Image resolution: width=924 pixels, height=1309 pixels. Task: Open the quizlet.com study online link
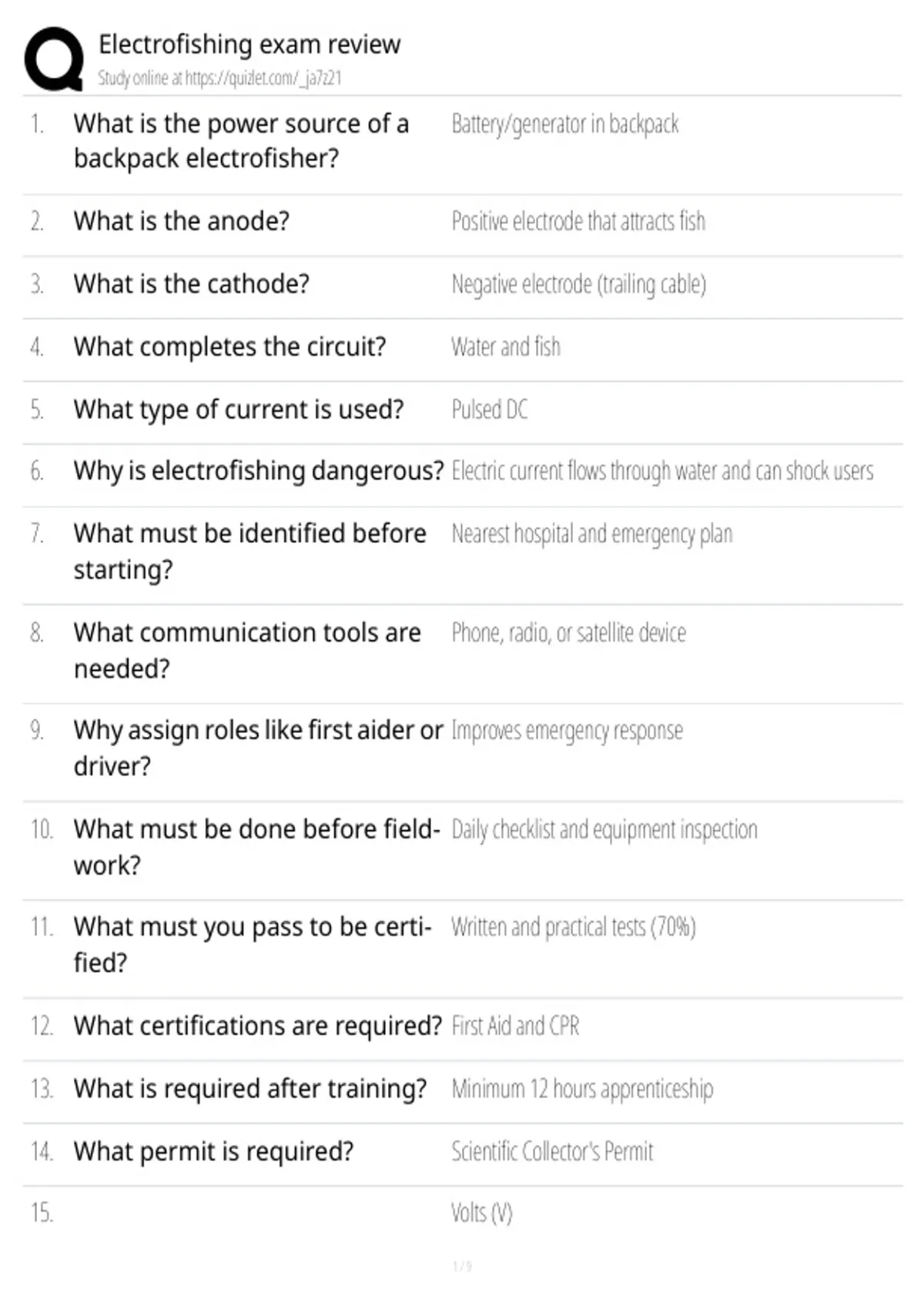pyautogui.click(x=219, y=78)
